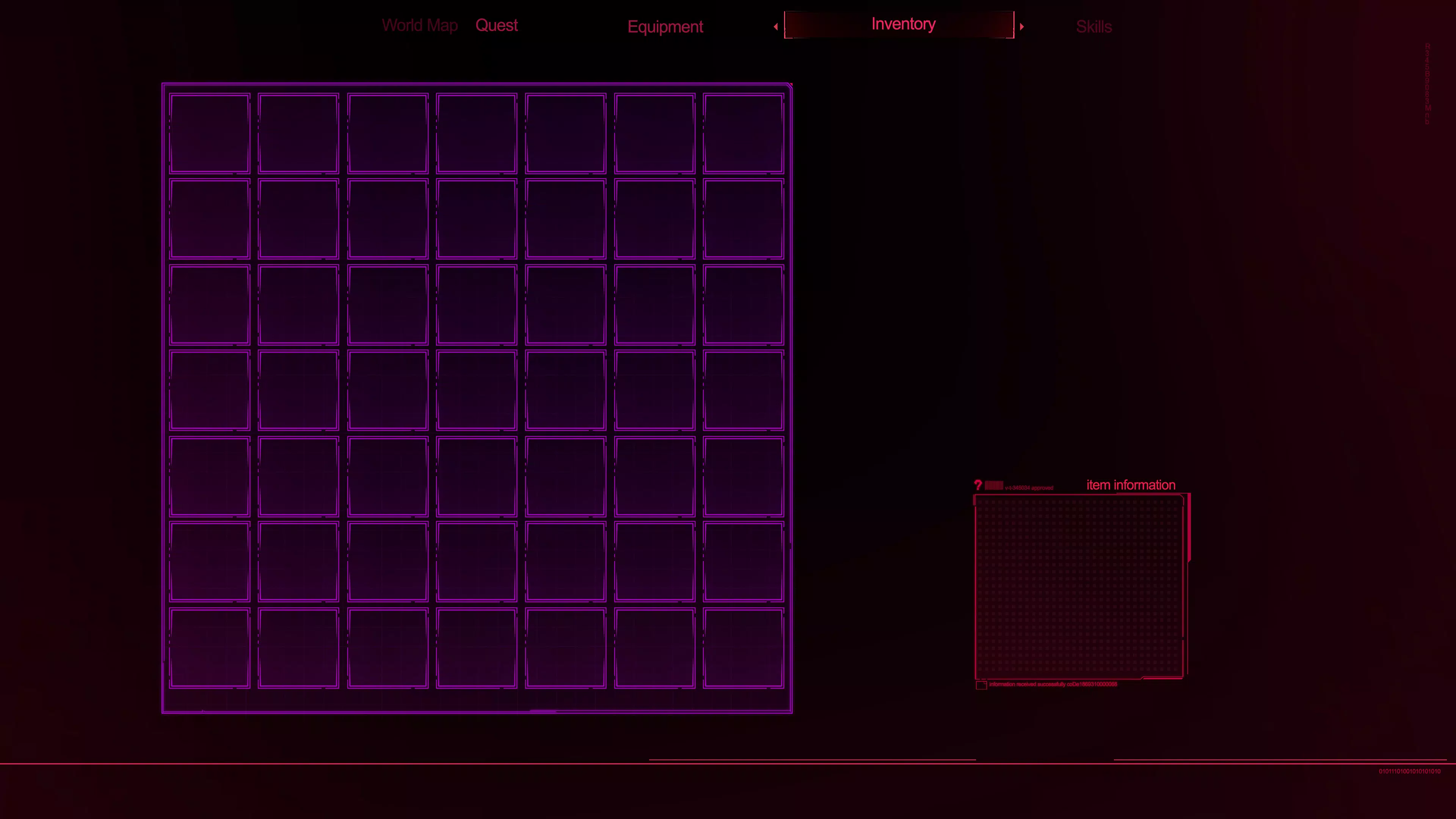Select the highlighted Inventory tab
Screen dimensions: 1456x819
point(899,24)
